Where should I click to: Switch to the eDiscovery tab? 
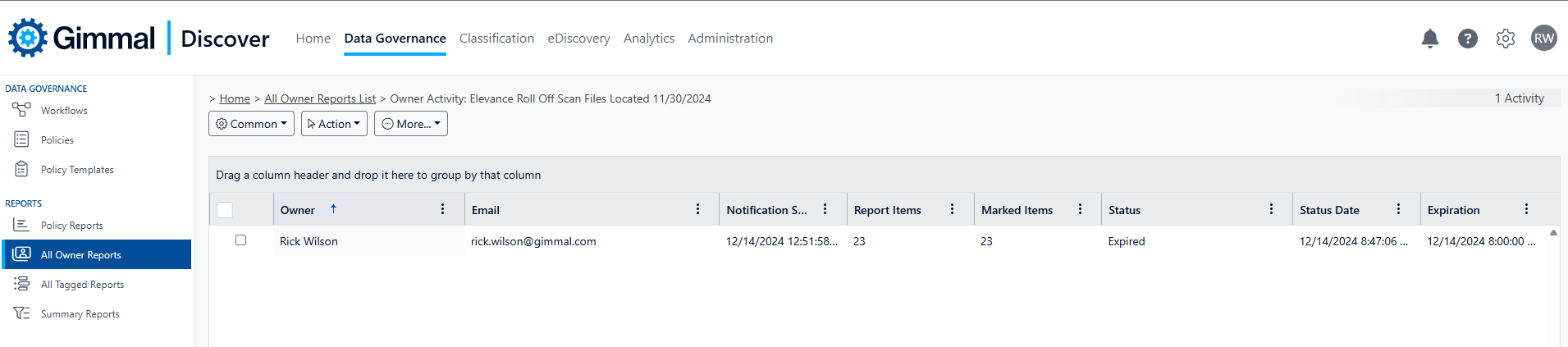[578, 39]
